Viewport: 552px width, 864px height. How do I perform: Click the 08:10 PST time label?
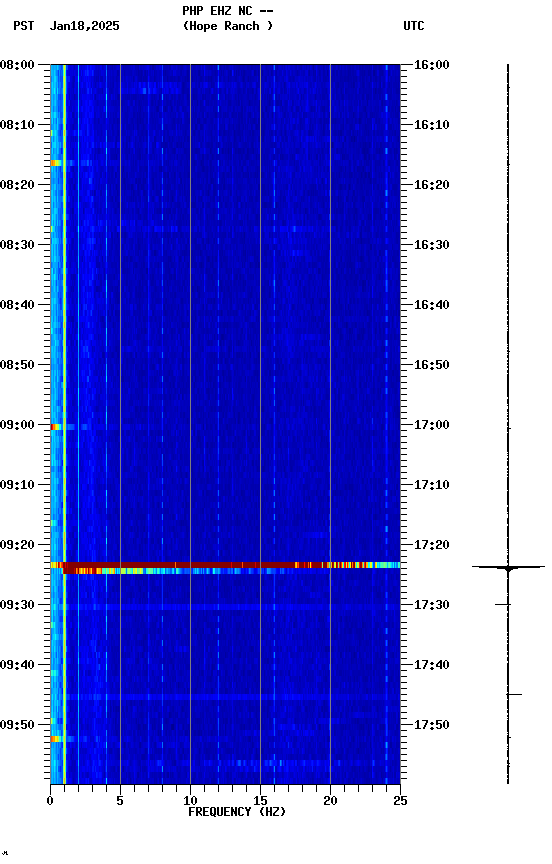17,125
